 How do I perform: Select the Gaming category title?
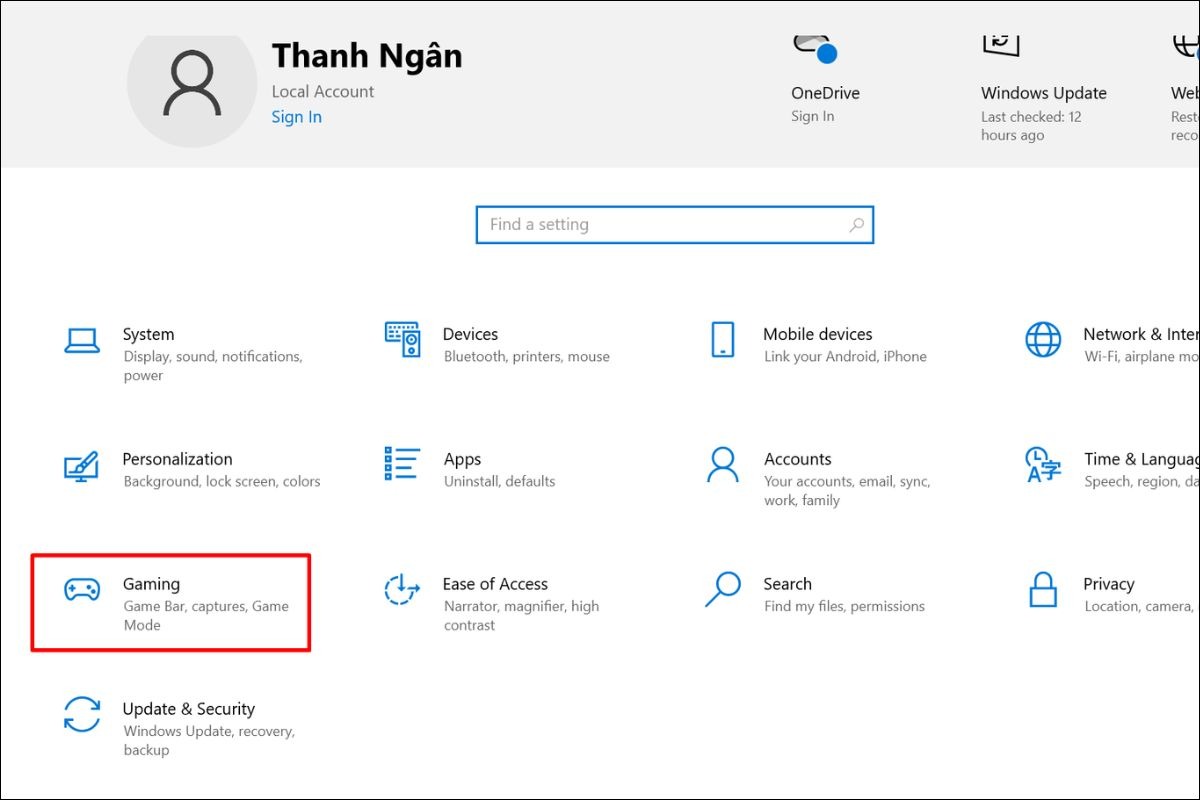coord(151,584)
